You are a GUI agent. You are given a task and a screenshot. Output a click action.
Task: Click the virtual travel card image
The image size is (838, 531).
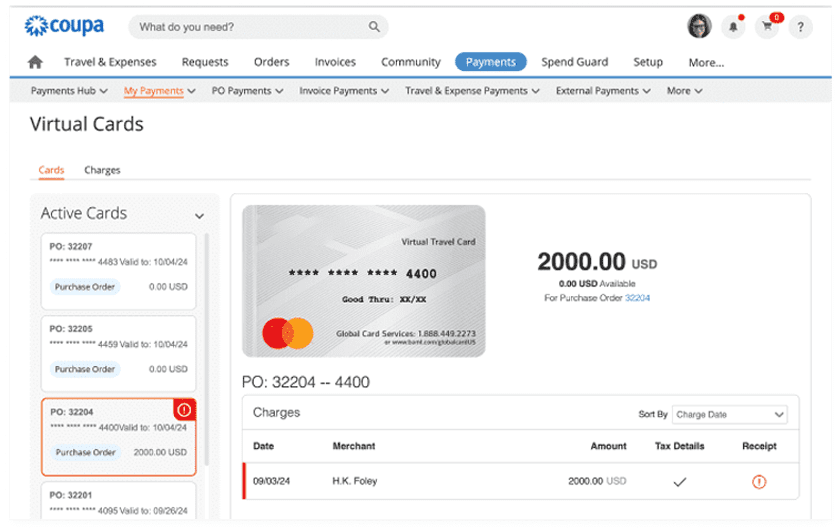[363, 281]
